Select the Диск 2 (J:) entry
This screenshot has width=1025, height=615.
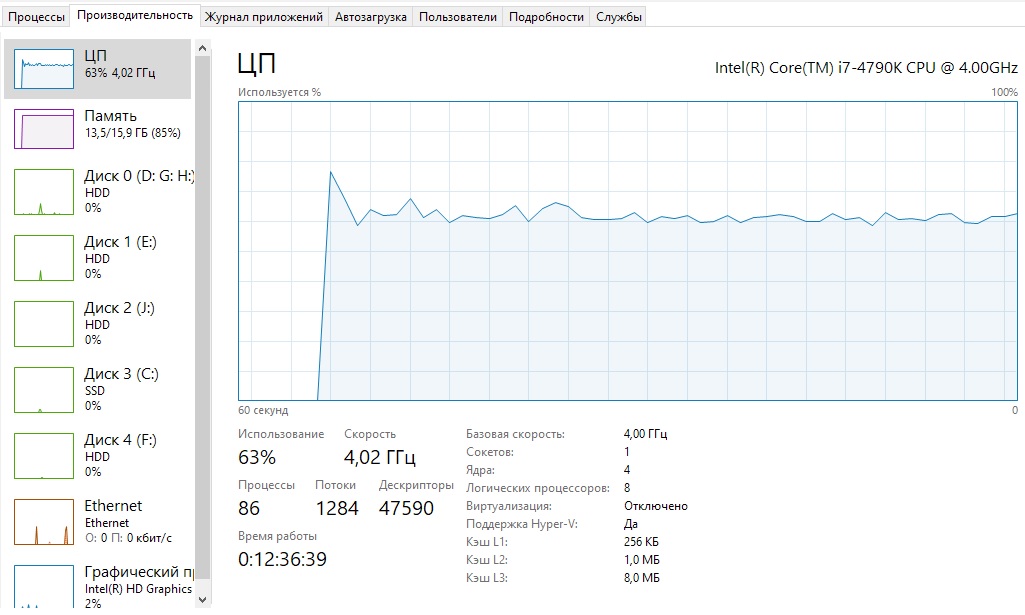pos(97,324)
